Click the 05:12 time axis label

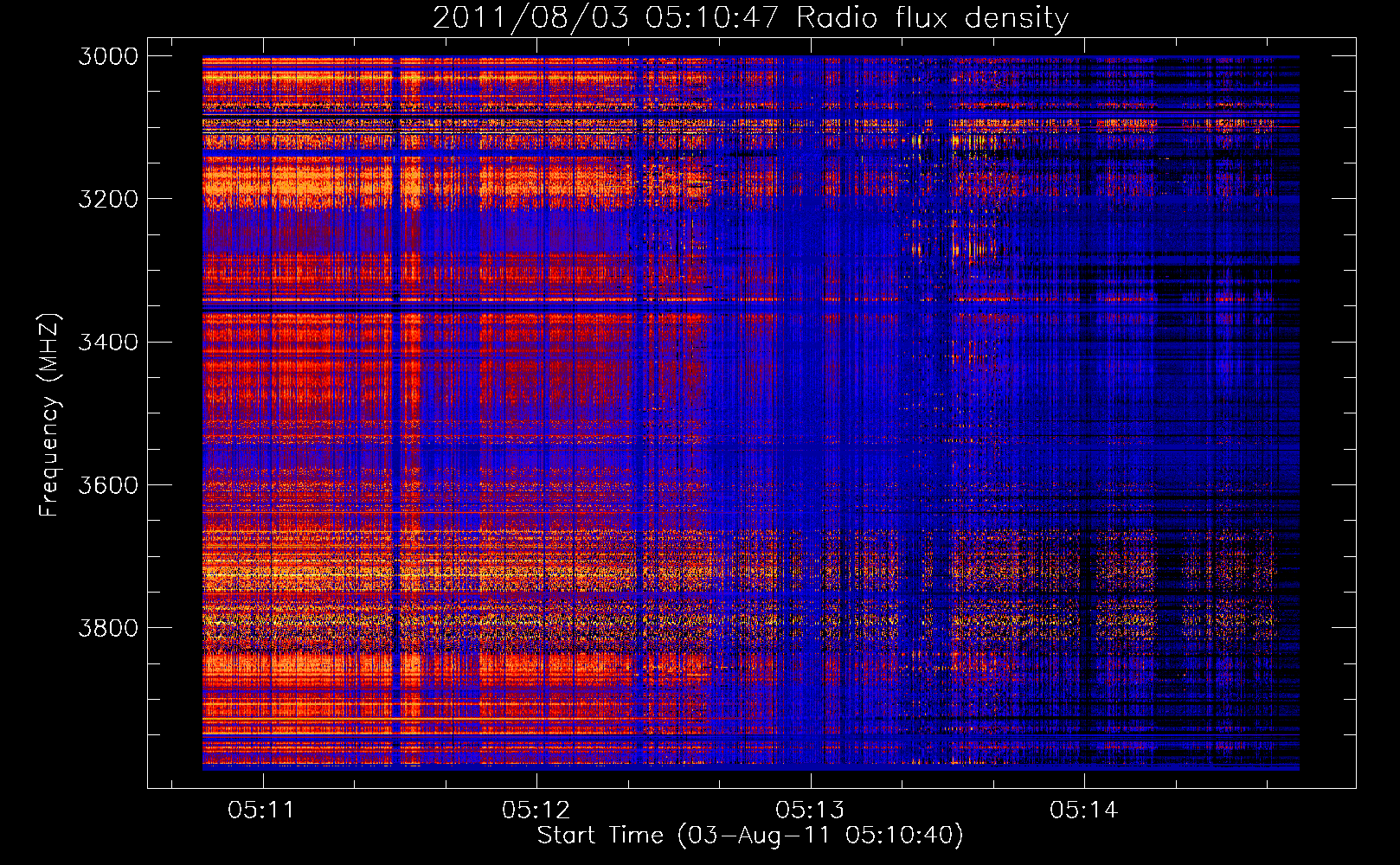point(536,811)
